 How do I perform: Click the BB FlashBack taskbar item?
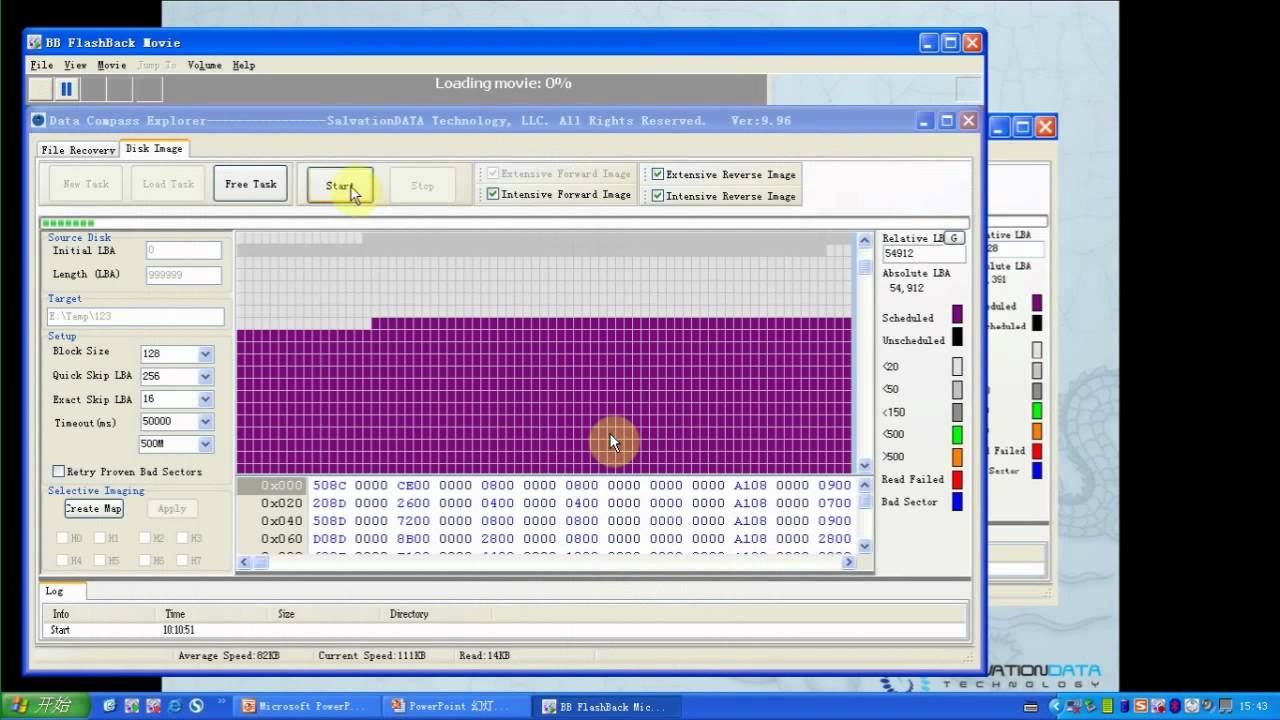coord(604,706)
